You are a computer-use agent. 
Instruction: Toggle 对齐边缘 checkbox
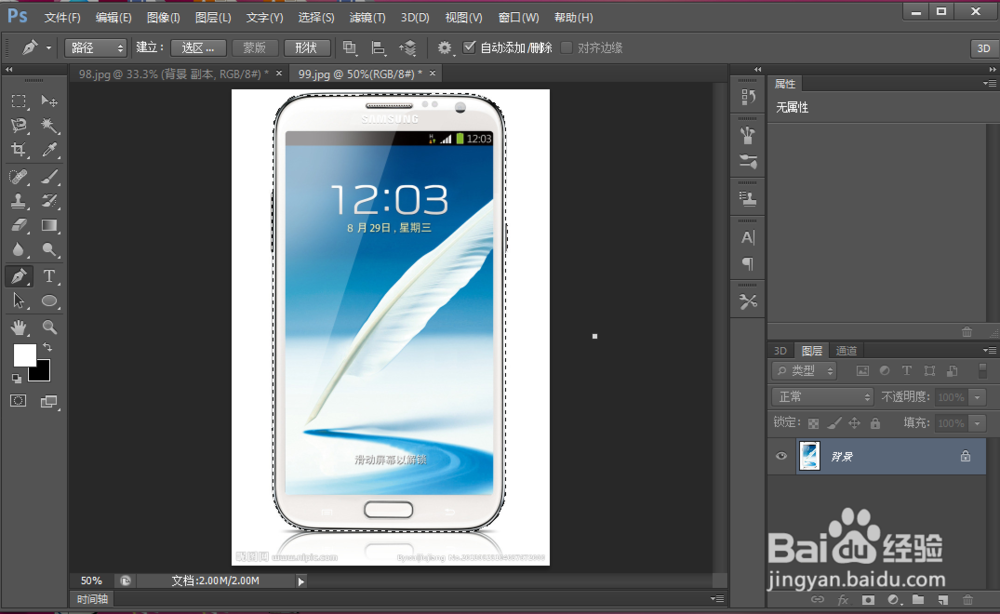(x=566, y=48)
